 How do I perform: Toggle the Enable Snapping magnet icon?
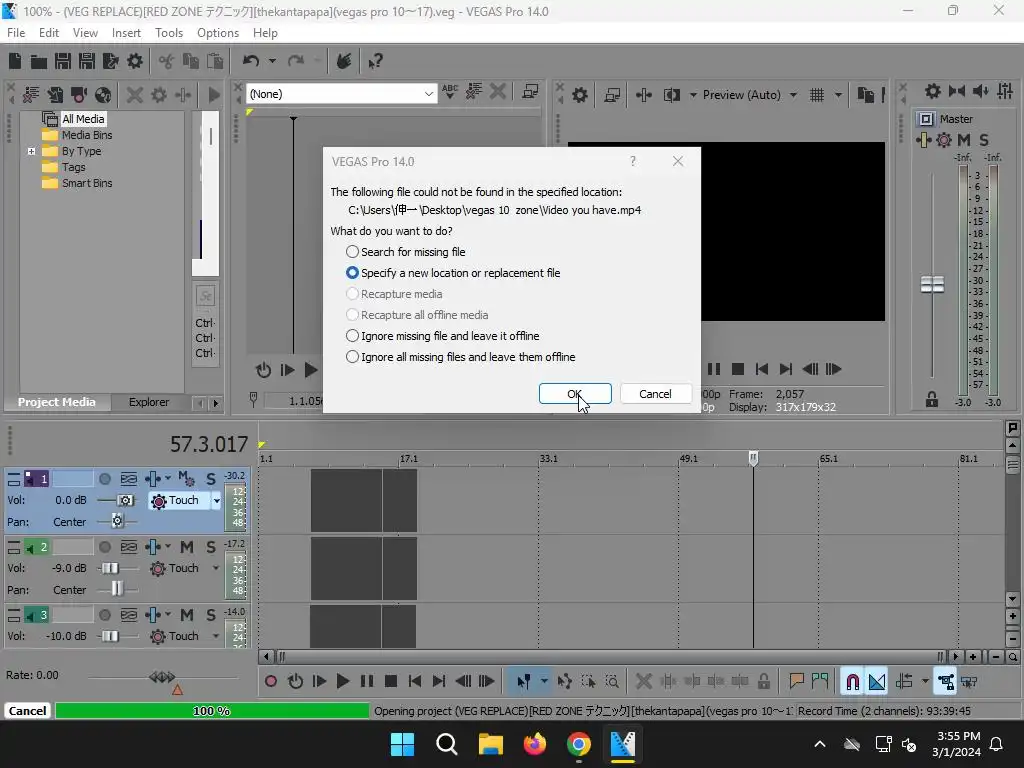pyautogui.click(x=852, y=682)
